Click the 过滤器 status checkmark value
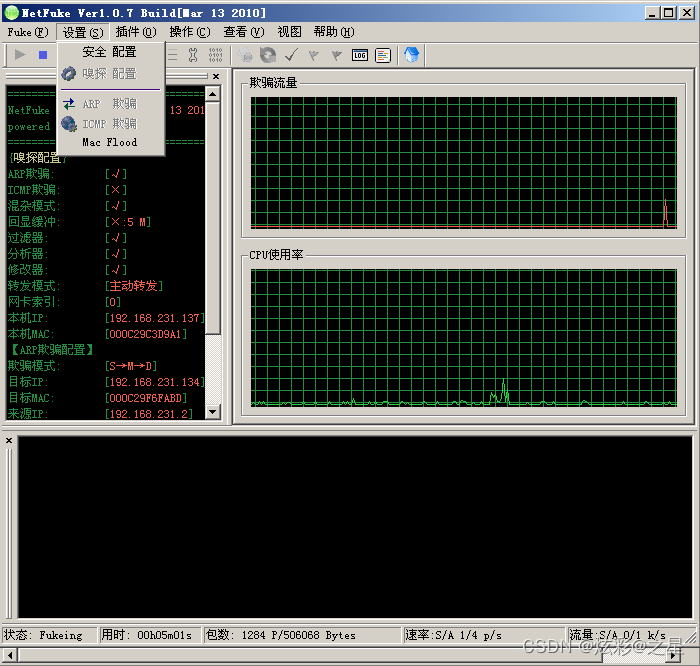The image size is (700, 666). [x=116, y=238]
